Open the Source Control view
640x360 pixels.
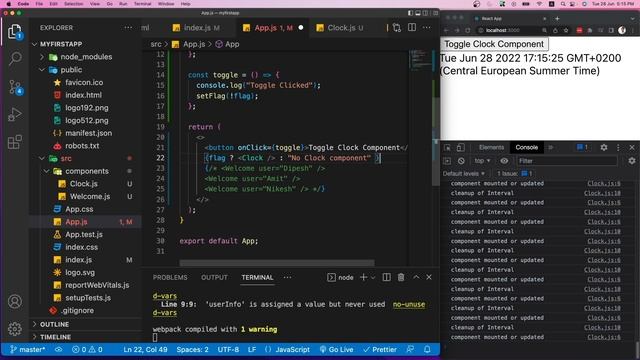click(15, 87)
